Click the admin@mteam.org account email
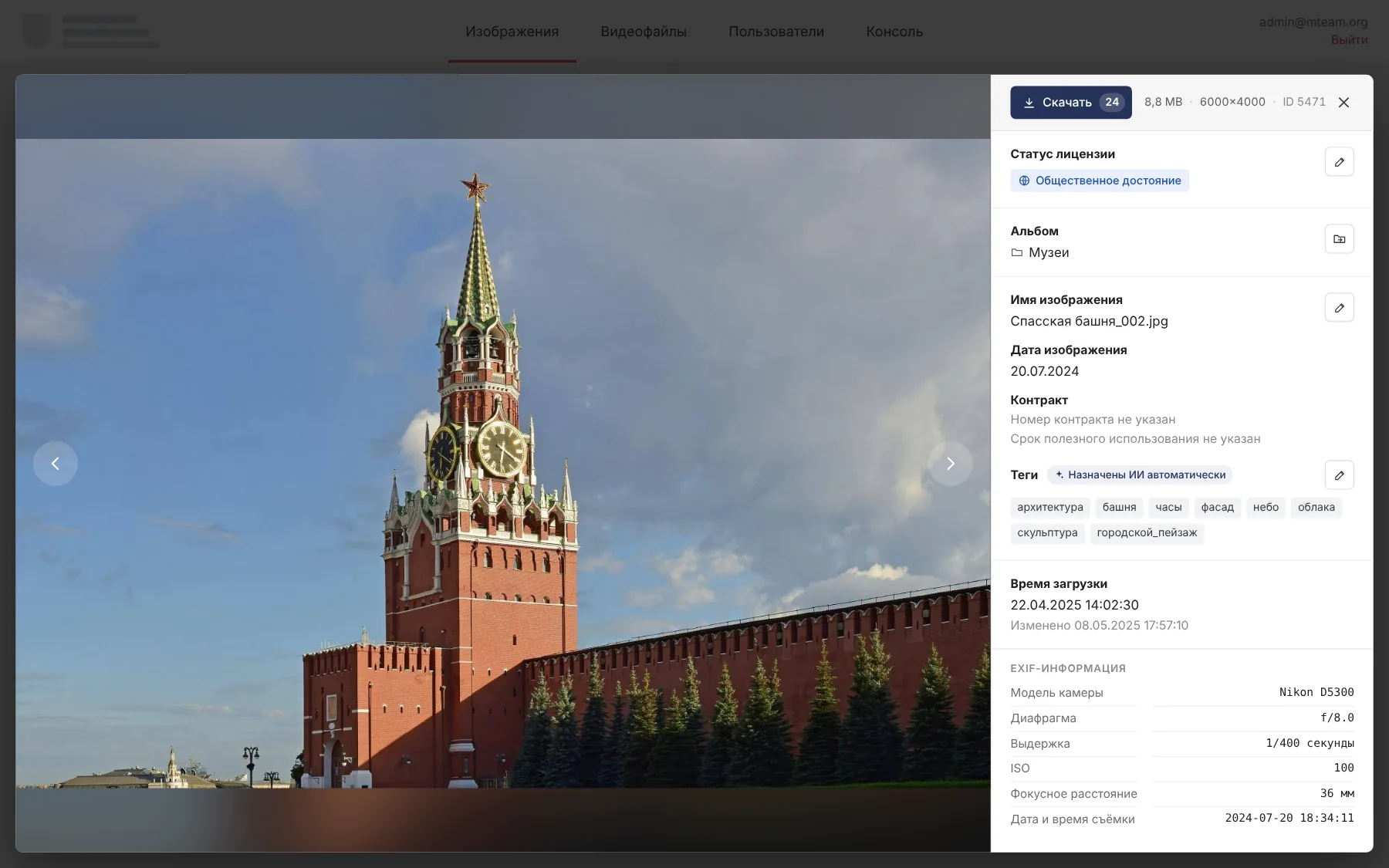 tap(1313, 22)
